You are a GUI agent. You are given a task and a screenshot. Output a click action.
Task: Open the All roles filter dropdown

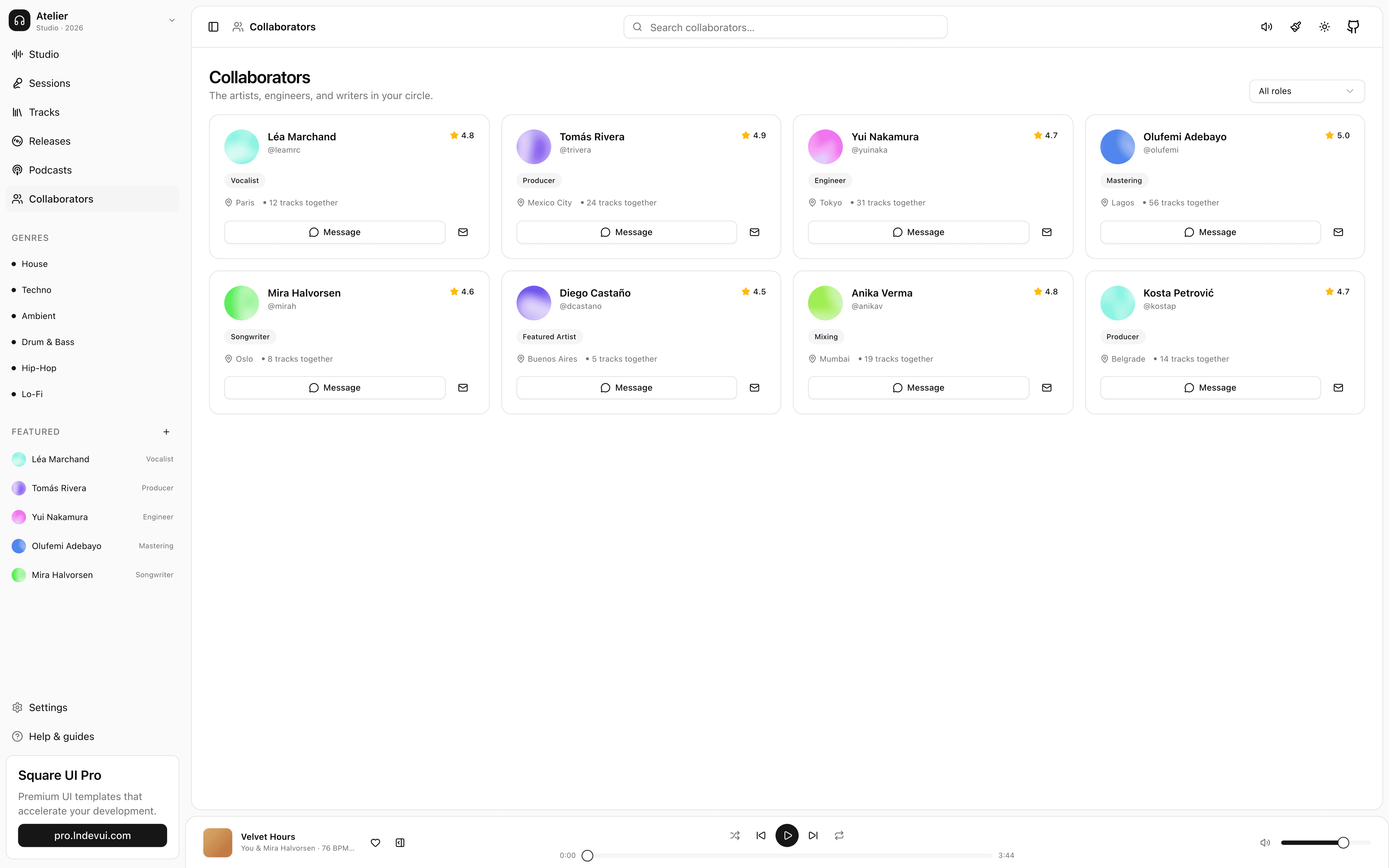1307,91
